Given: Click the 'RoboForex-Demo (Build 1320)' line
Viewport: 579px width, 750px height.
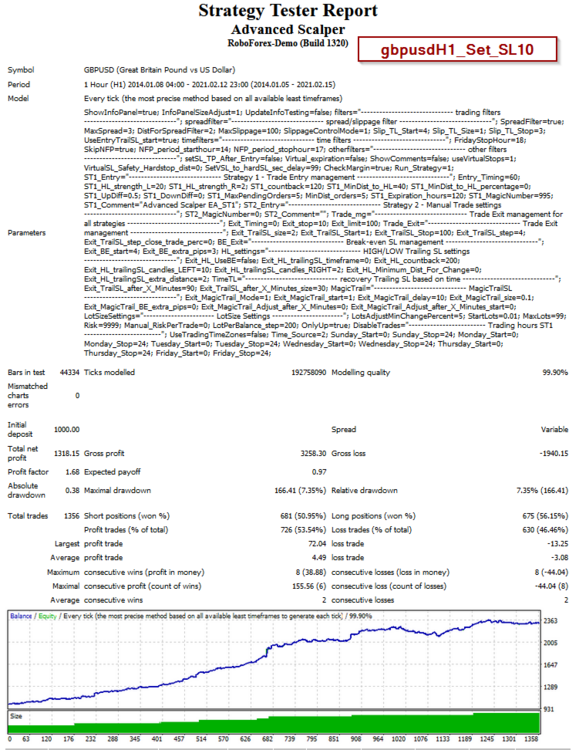Looking at the screenshot, I should point(288,43).
